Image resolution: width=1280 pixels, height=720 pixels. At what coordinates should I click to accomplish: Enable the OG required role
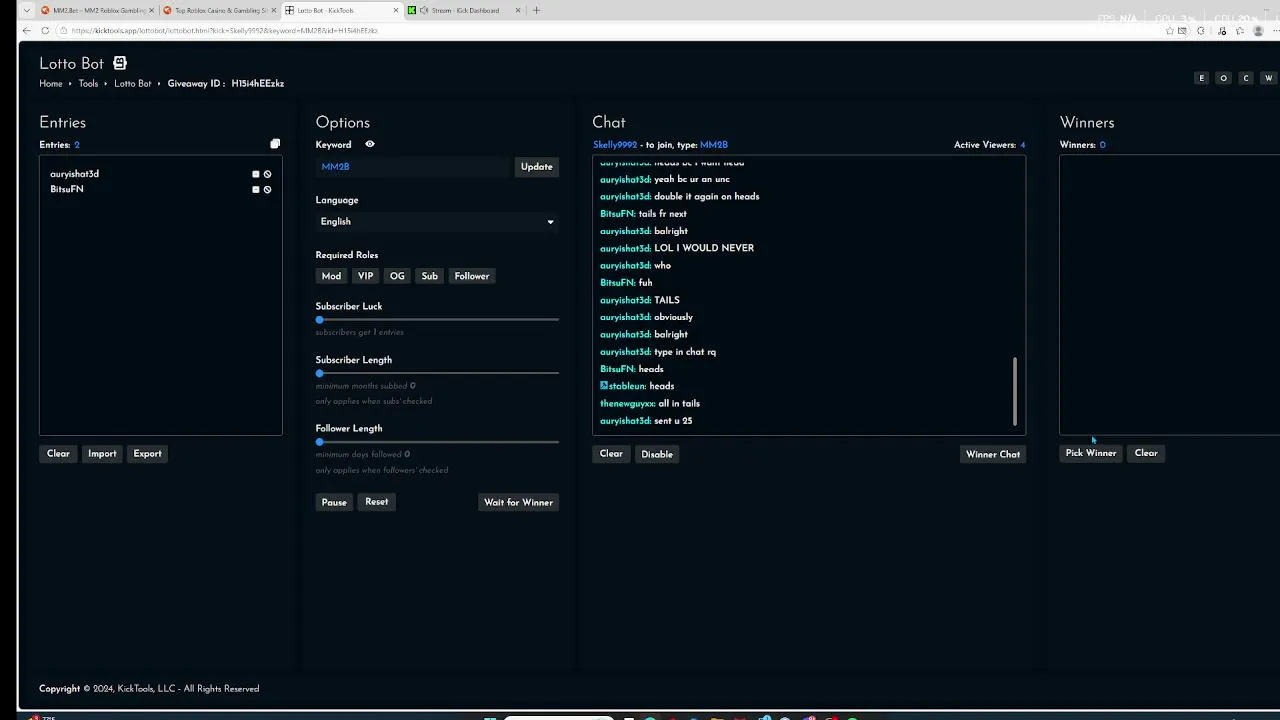click(397, 276)
